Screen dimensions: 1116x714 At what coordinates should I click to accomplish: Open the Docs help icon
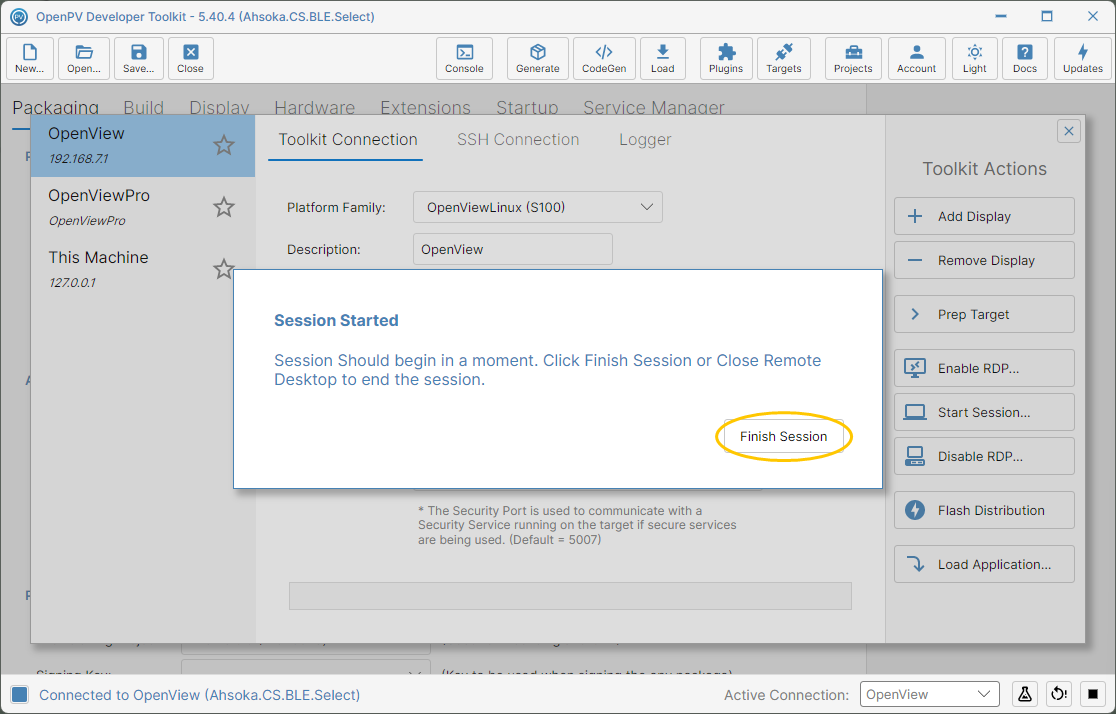coord(1024,58)
